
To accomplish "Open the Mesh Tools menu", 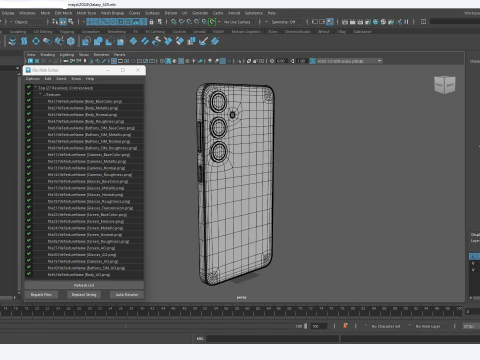I will [x=86, y=13].
